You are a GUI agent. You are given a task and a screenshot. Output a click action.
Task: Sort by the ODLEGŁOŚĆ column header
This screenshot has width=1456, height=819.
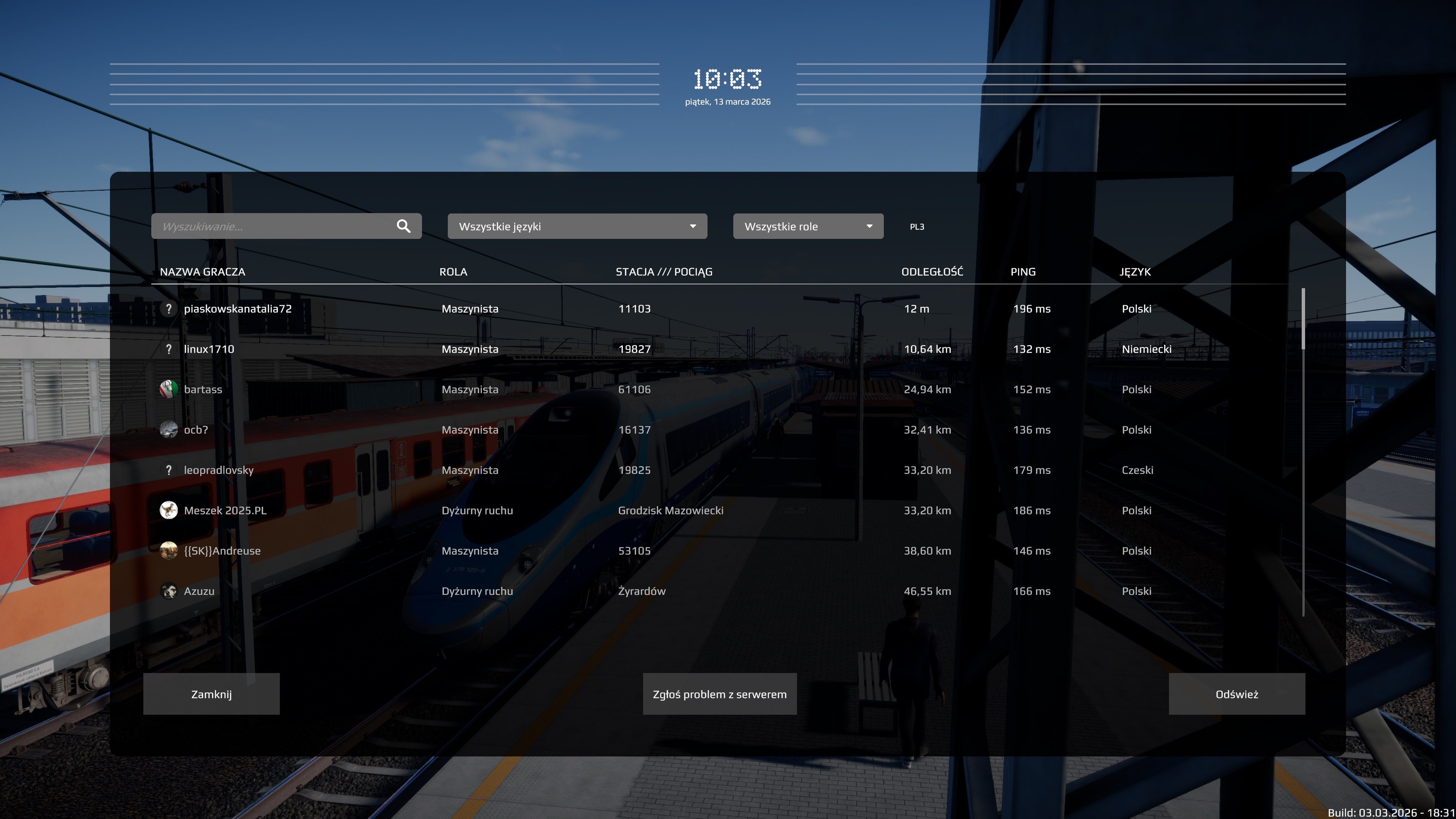(x=932, y=272)
